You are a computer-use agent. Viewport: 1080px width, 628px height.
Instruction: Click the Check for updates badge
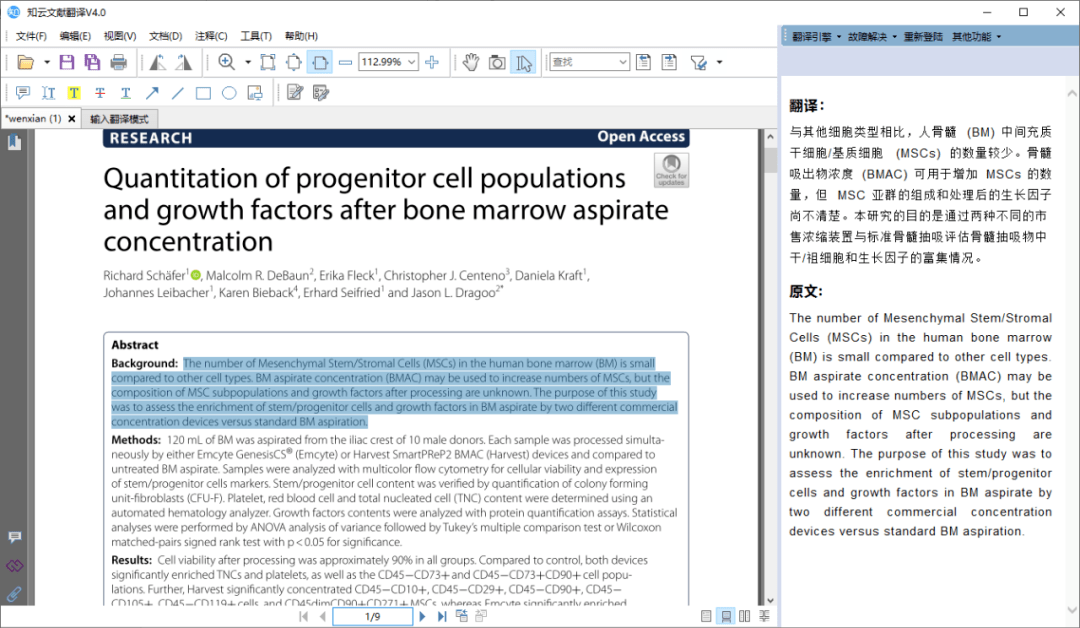point(671,170)
